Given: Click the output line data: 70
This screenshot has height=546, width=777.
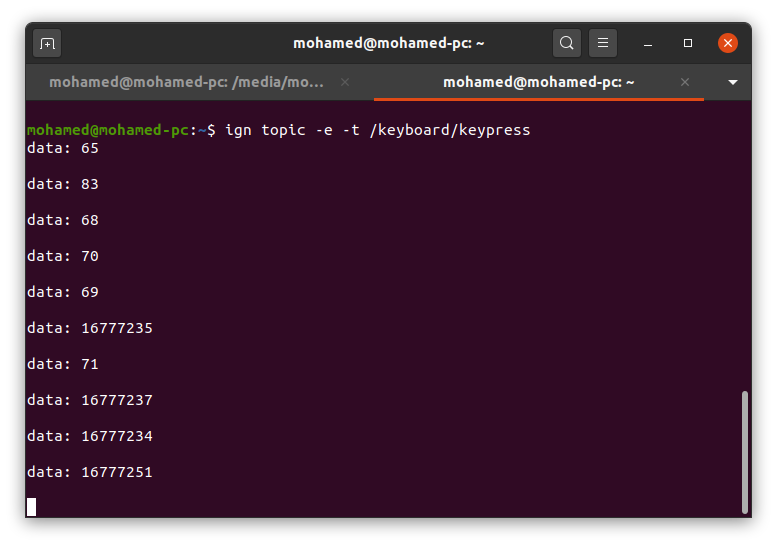Looking at the screenshot, I should [63, 256].
